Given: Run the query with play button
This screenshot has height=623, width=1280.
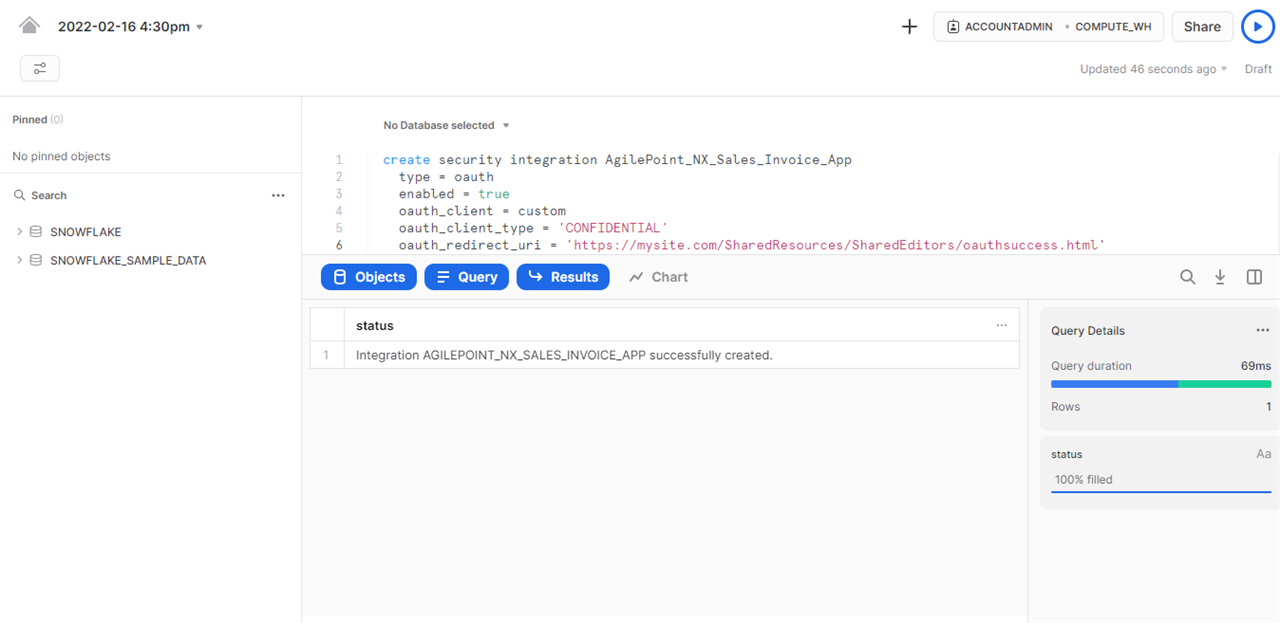Looking at the screenshot, I should [x=1258, y=27].
